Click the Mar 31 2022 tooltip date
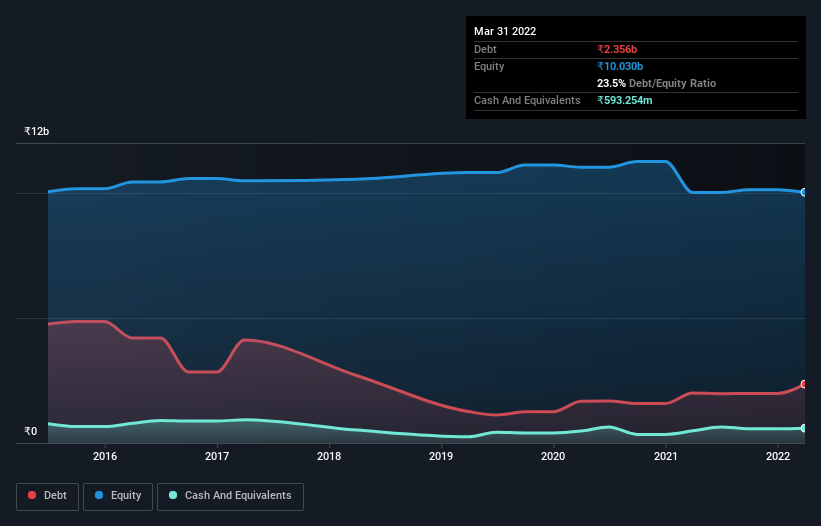 [505, 31]
